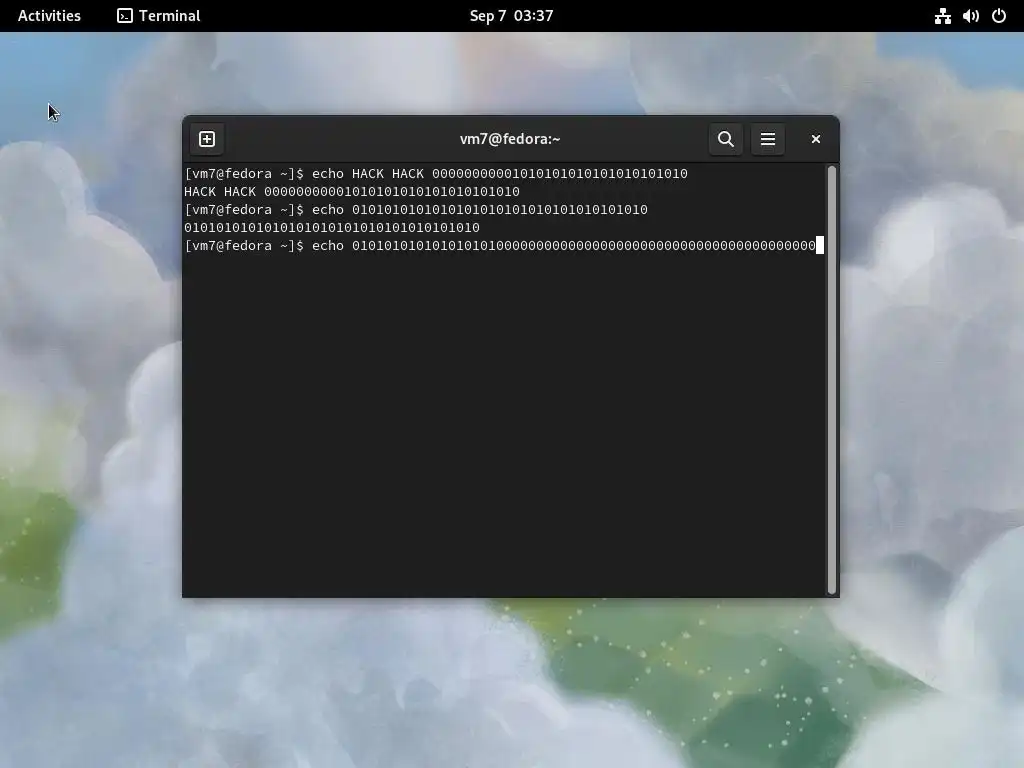The height and width of the screenshot is (768, 1024).
Task: Click the terminal cursor block
Action: 820,246
